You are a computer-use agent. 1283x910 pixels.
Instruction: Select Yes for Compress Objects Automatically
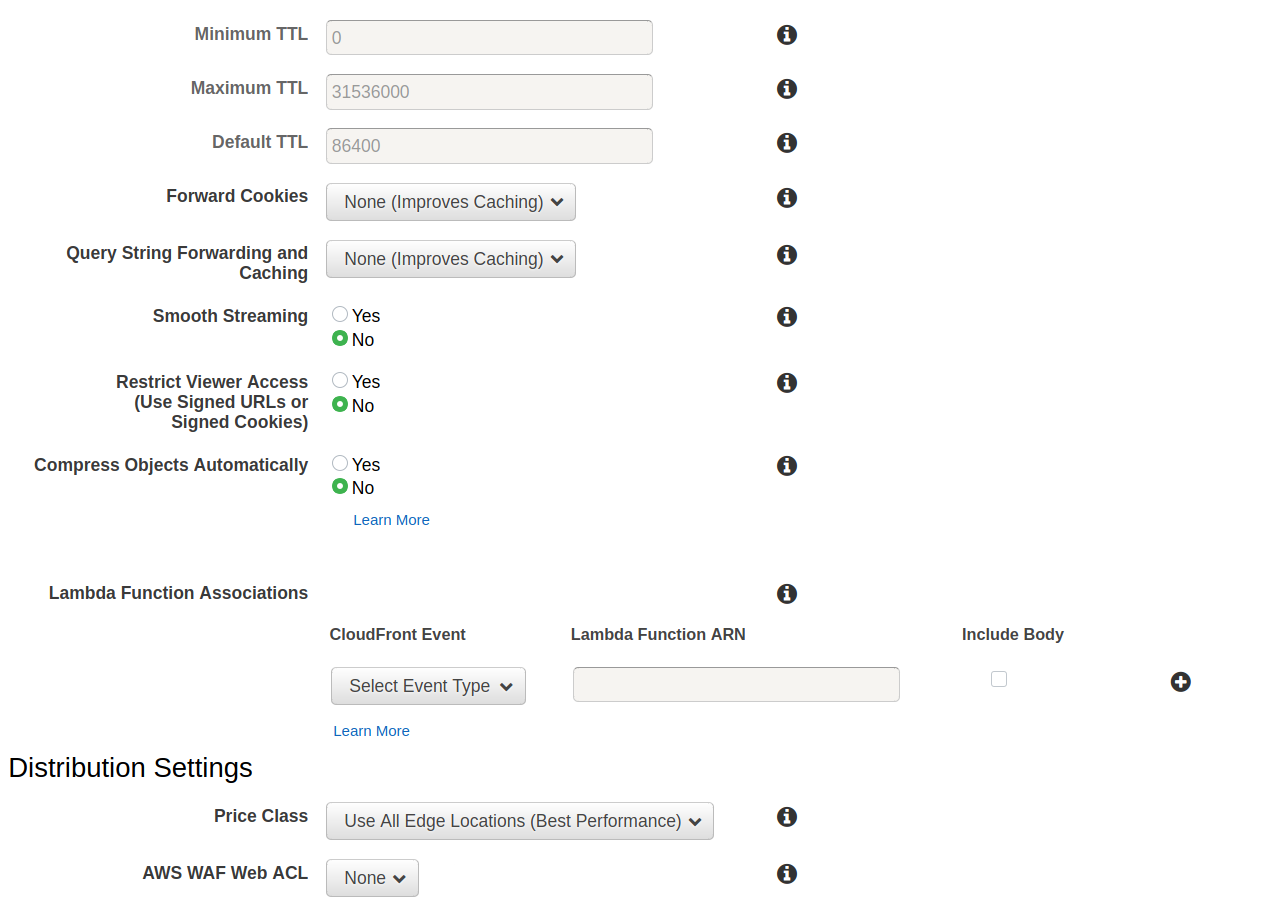click(340, 463)
